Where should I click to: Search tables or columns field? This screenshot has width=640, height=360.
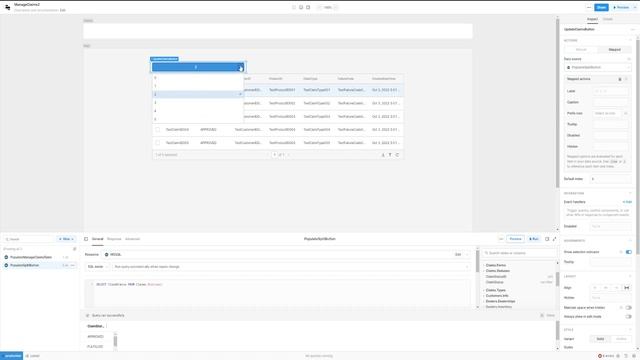[x=518, y=253]
